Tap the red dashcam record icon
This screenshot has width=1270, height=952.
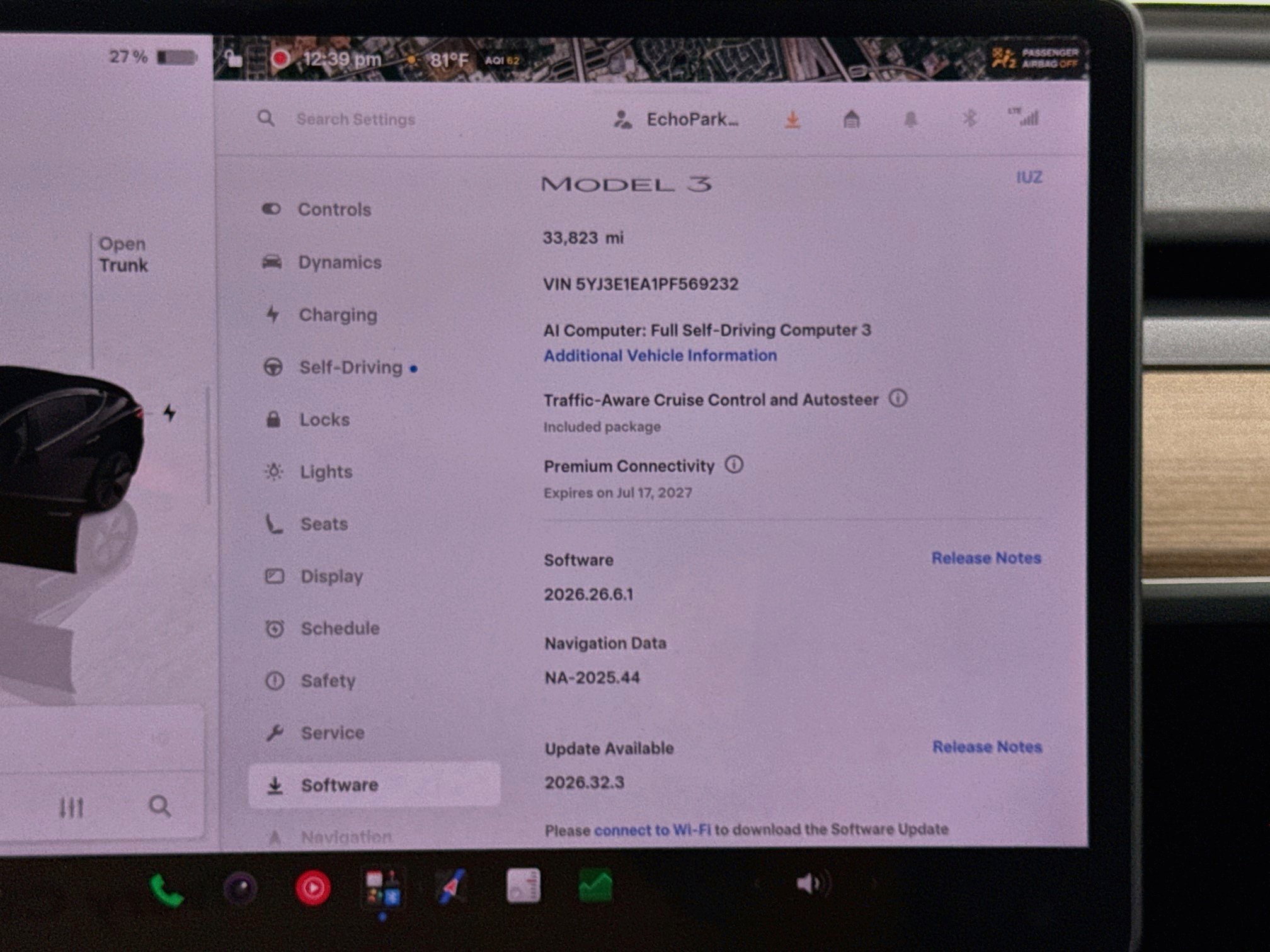[x=280, y=59]
